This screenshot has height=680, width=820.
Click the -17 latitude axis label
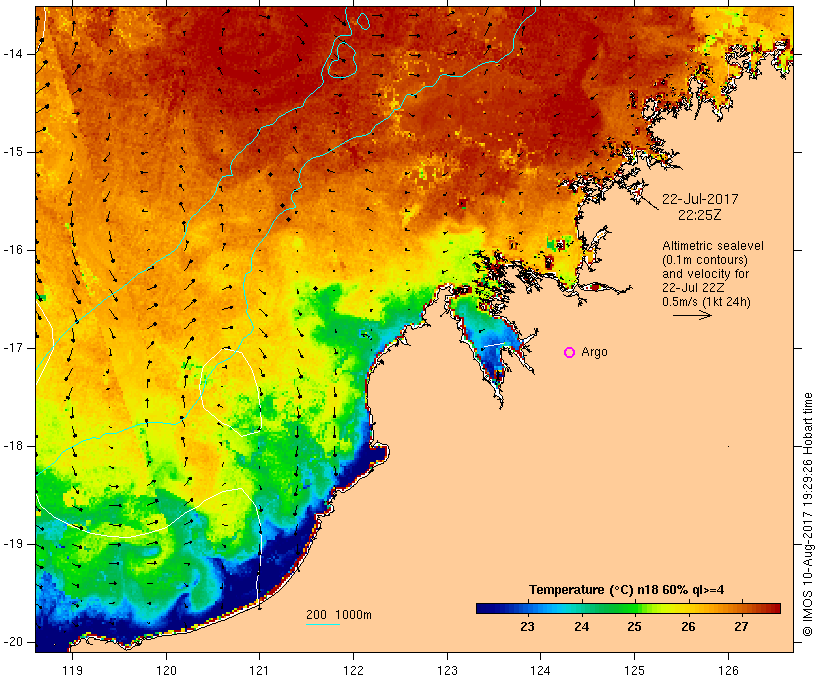(x=13, y=348)
